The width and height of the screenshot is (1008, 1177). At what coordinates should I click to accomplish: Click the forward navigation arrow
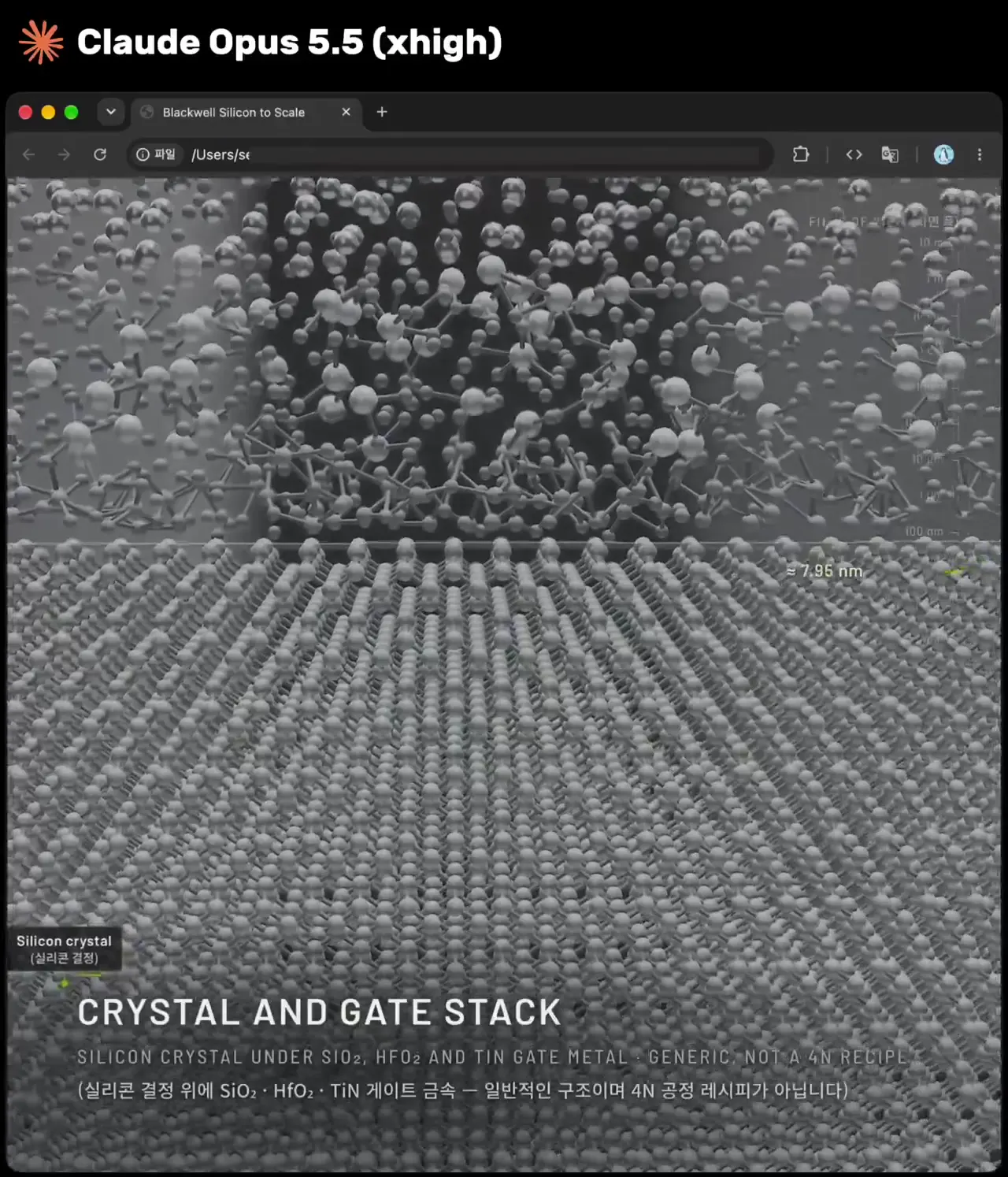(x=64, y=154)
